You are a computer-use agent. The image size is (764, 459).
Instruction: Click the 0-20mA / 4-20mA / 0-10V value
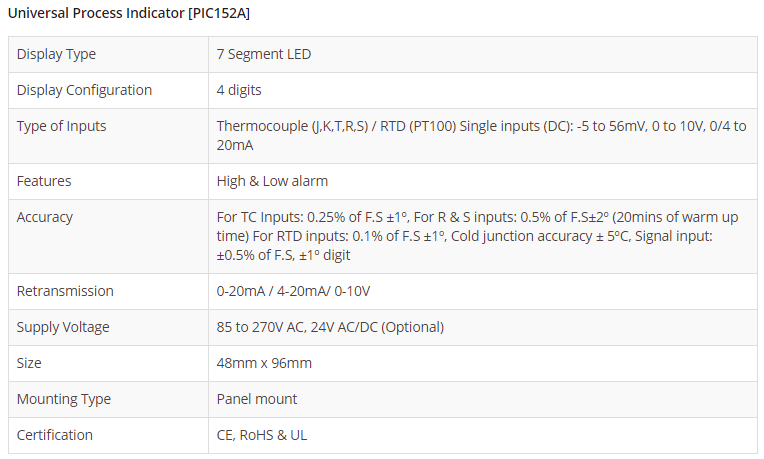(299, 291)
